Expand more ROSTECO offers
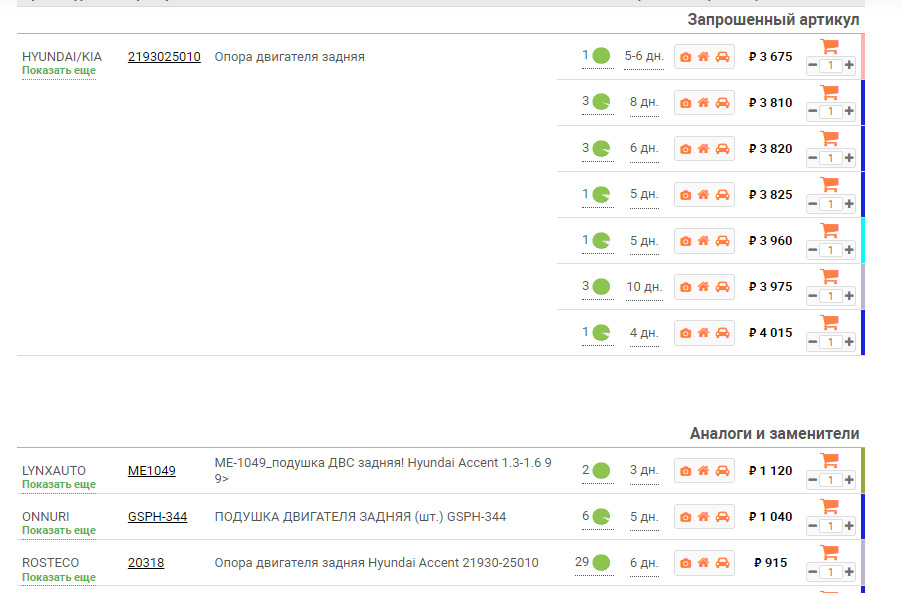This screenshot has height=593, width=901. tap(59, 577)
